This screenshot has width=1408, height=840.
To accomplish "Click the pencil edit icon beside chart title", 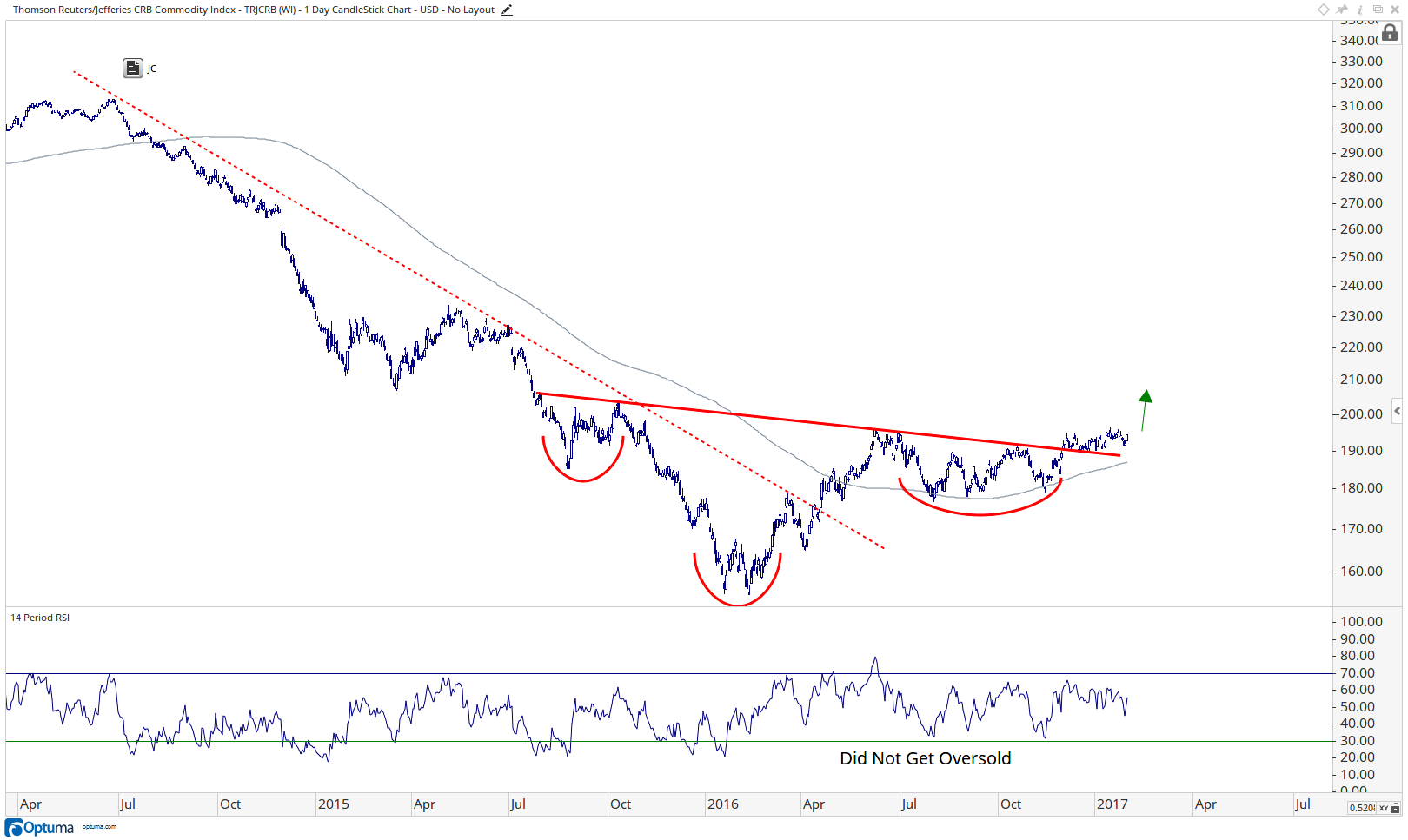I will 507,10.
